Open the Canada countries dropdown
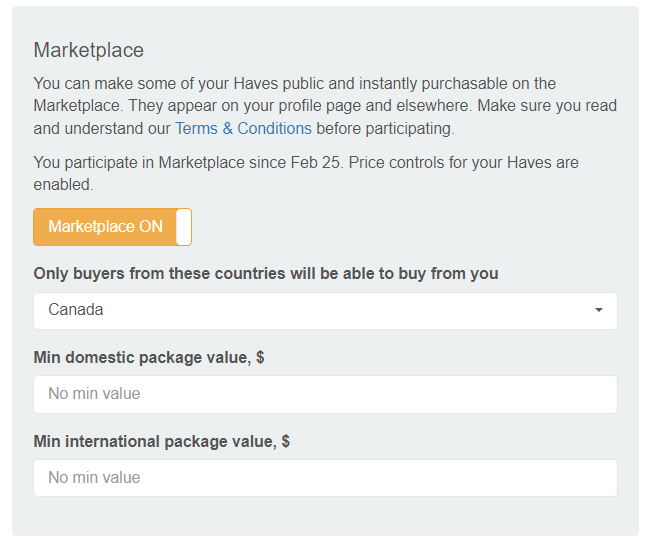Viewport: 648px width, 547px height. pyautogui.click(x=325, y=311)
